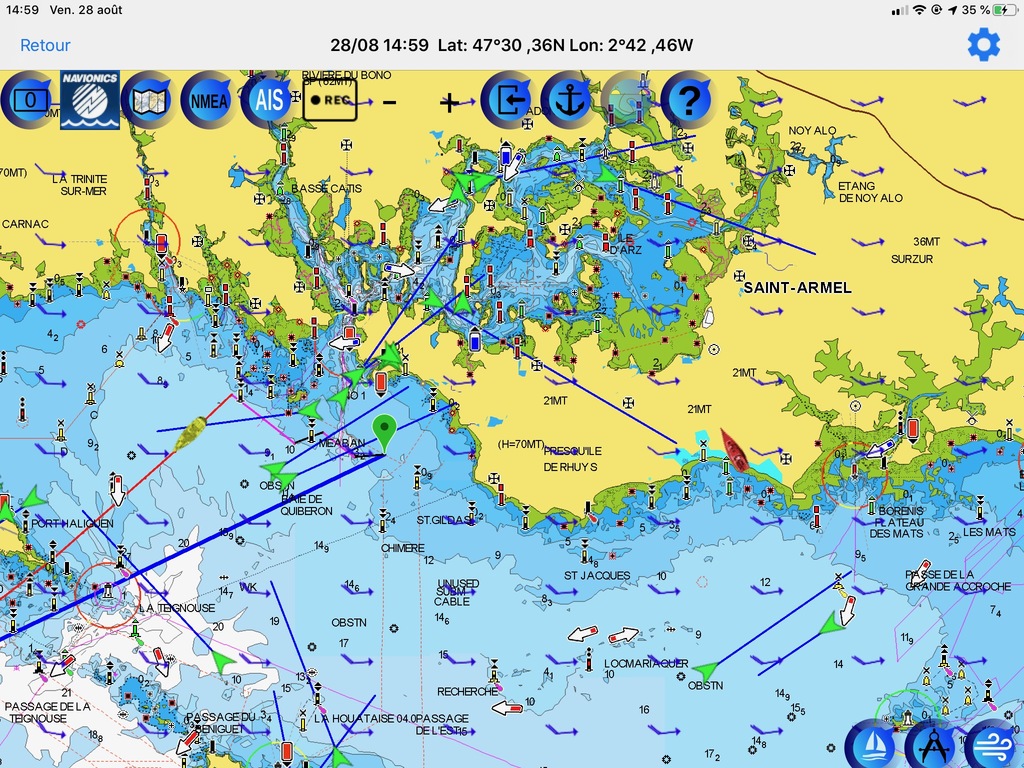Click the ST JACQUES label
Screen dimensions: 1024x768
(598, 575)
